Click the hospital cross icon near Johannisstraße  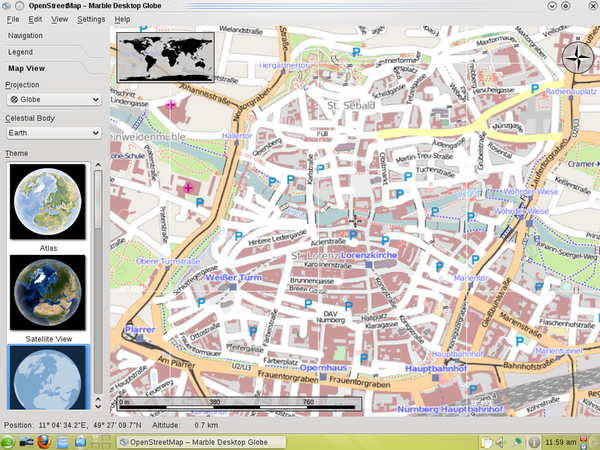pos(171,104)
